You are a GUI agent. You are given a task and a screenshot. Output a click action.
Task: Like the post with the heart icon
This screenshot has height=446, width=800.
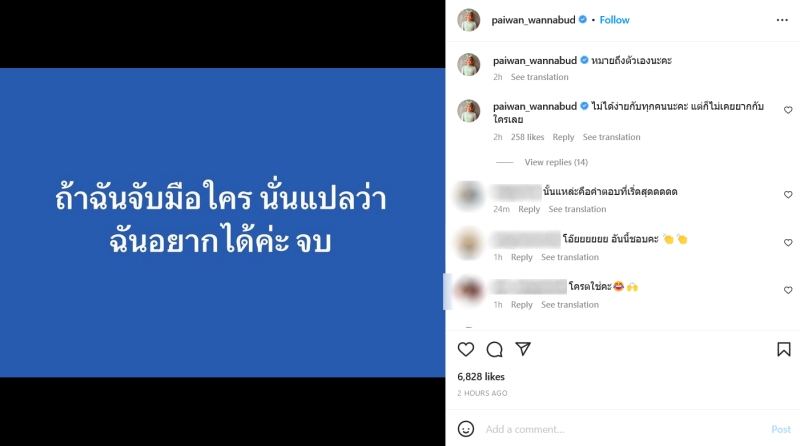click(465, 350)
